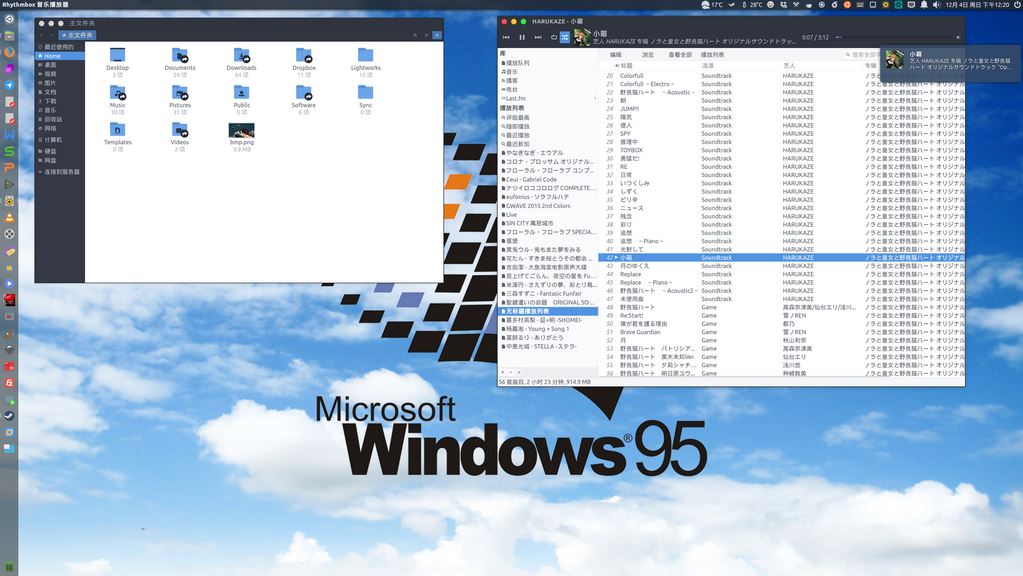This screenshot has width=1023, height=576.
Task: Open the Downloads folder icon
Action: click(x=241, y=55)
